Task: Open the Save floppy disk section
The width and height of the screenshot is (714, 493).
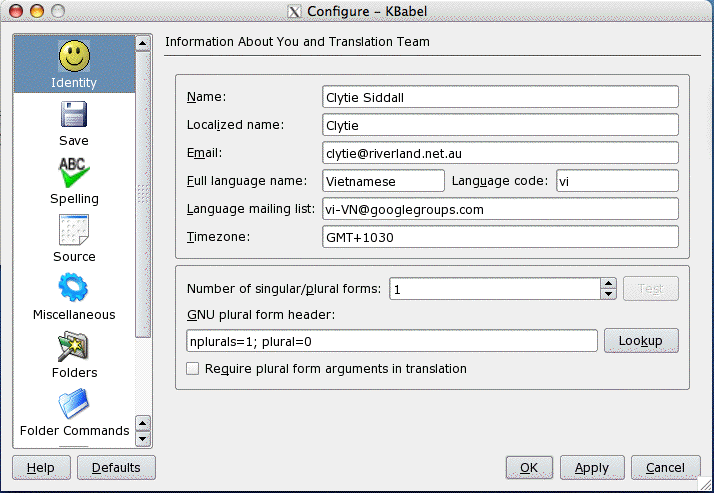Action: (x=74, y=114)
